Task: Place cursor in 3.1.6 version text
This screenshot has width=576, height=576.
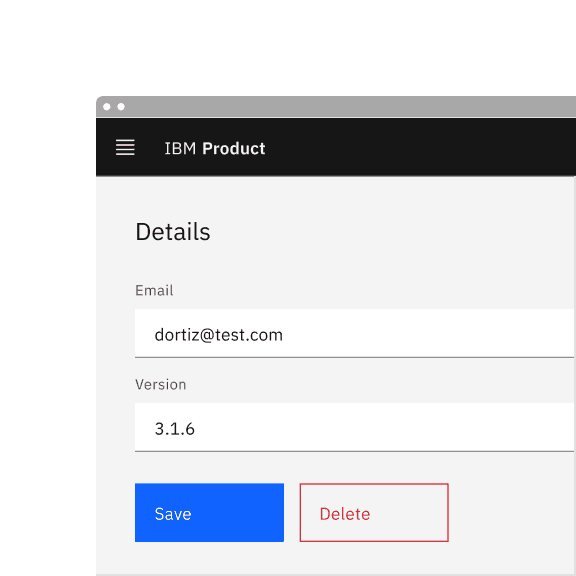Action: [x=174, y=429]
